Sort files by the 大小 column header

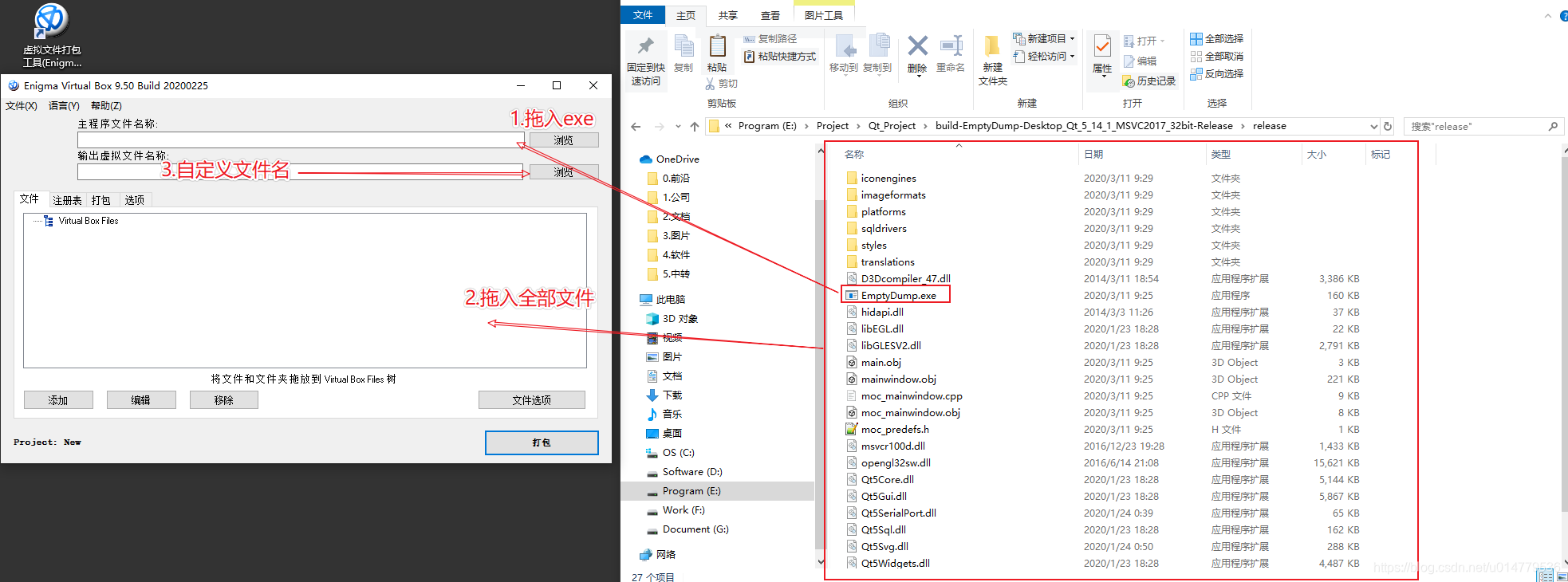[x=1317, y=155]
